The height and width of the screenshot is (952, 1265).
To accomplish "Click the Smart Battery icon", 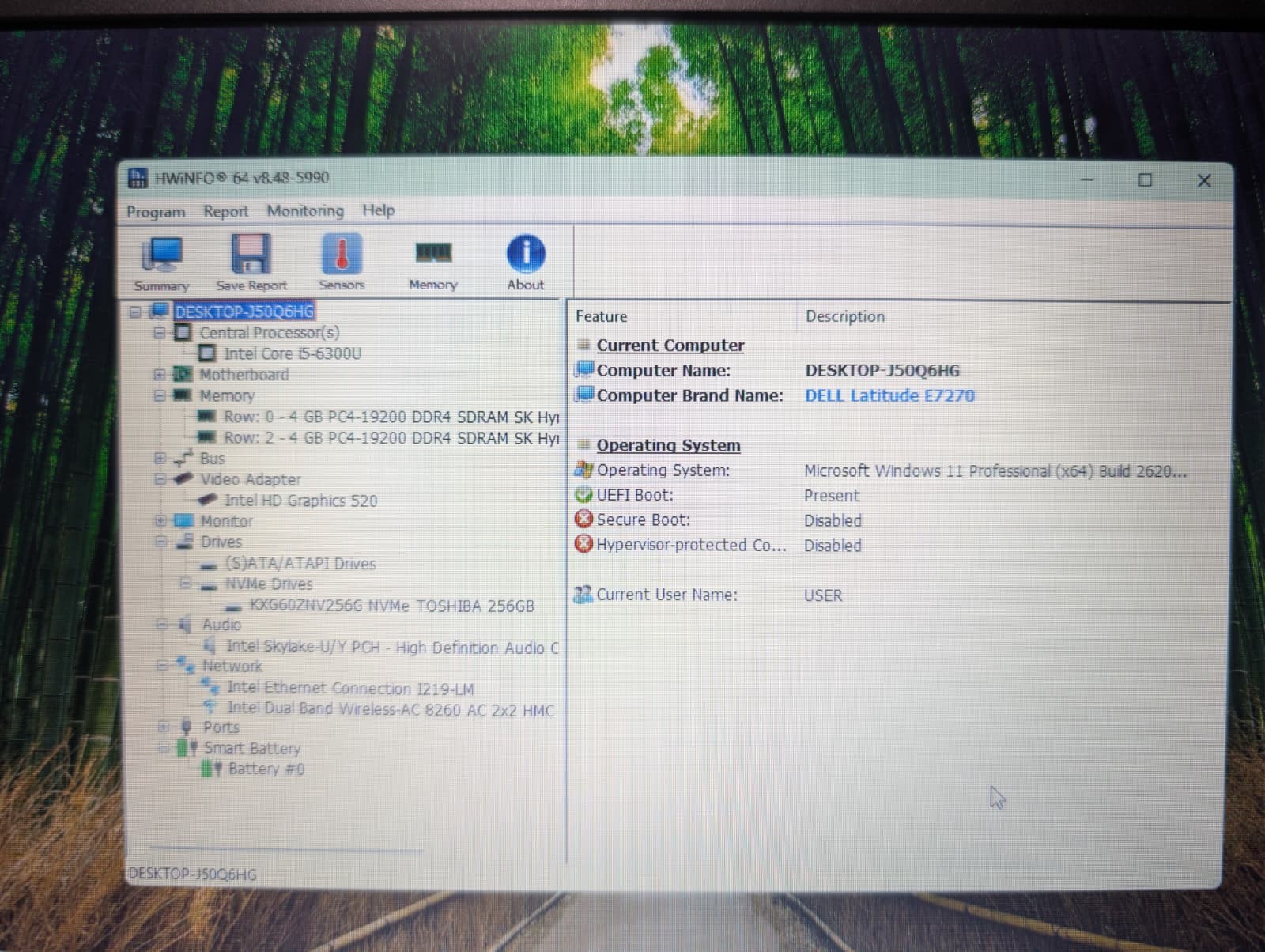I will click(187, 747).
